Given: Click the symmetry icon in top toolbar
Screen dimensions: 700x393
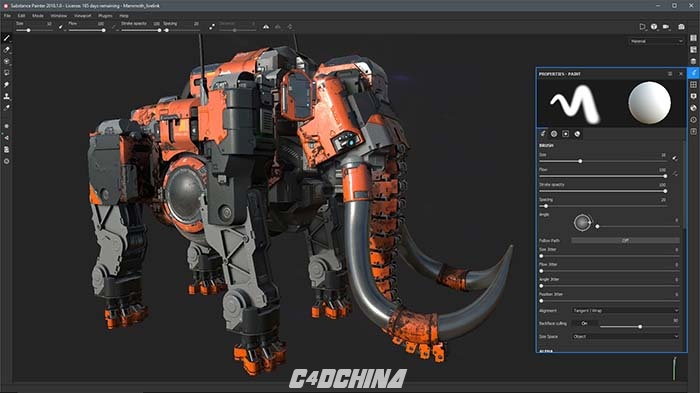Looking at the screenshot, I should (266, 27).
